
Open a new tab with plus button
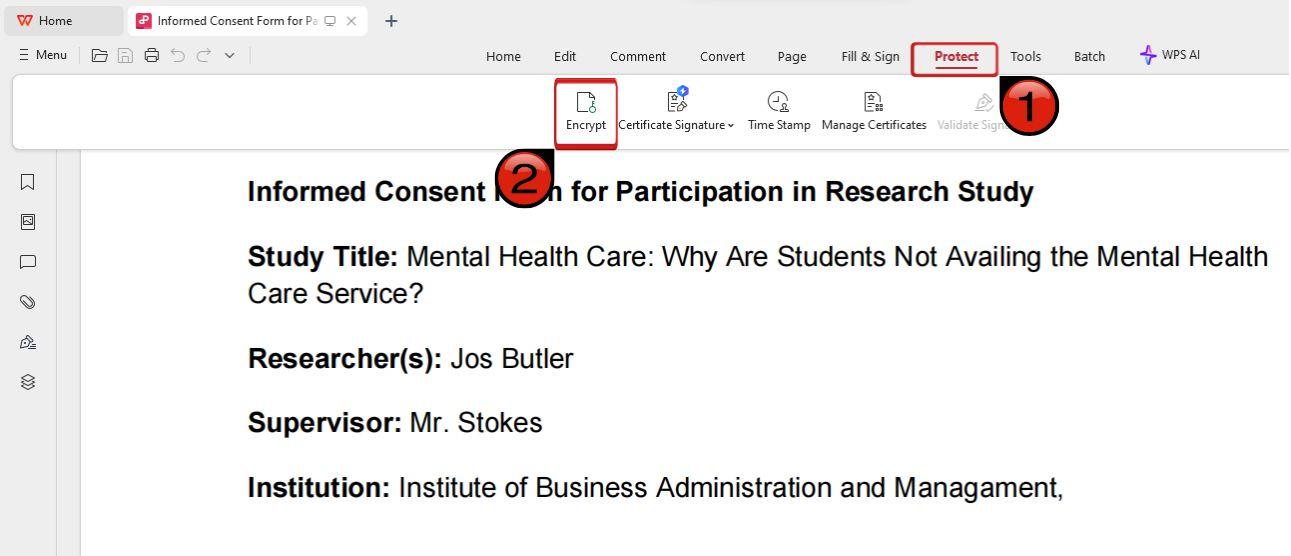coord(391,20)
